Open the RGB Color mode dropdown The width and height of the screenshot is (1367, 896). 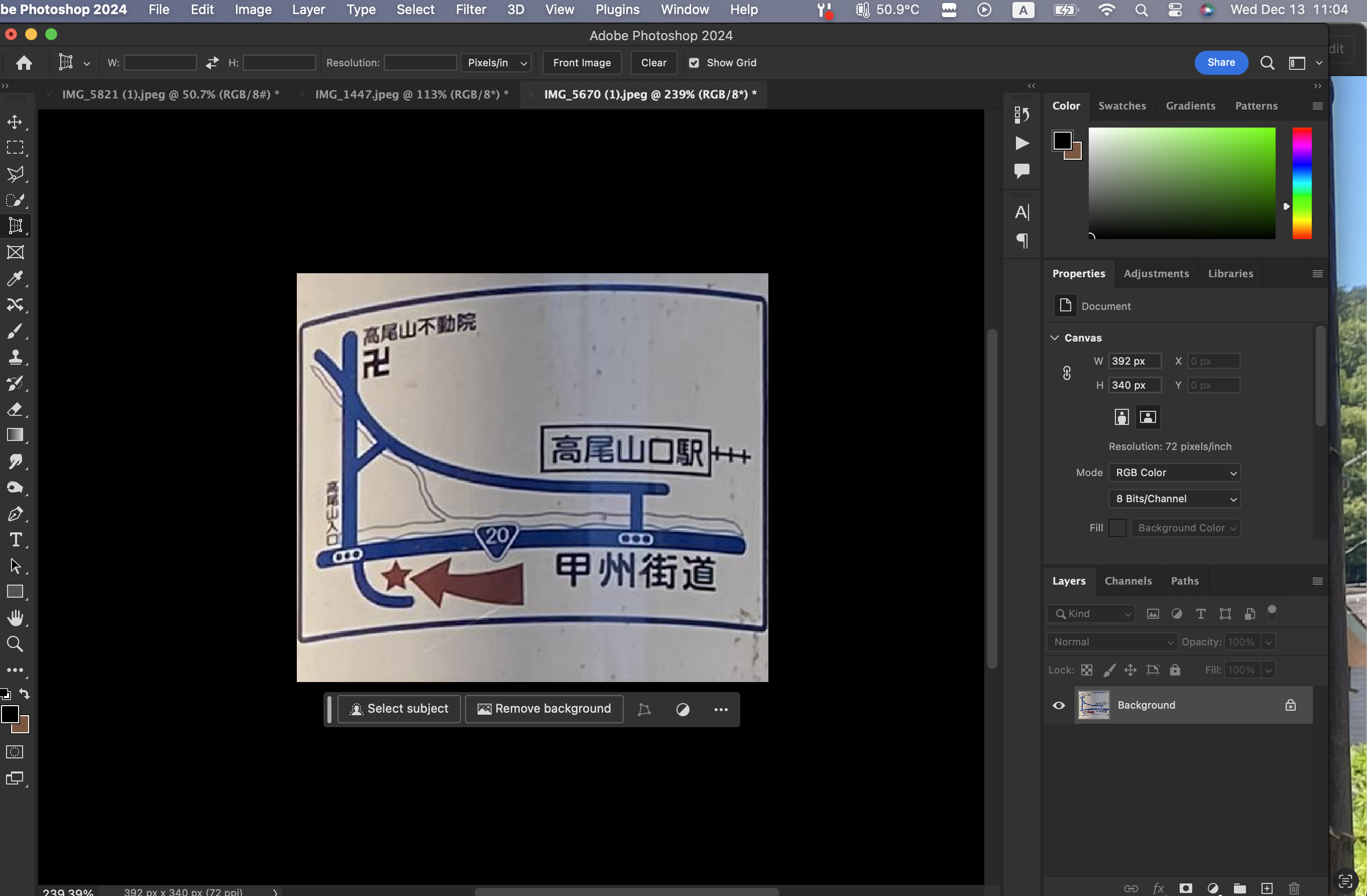coord(1174,473)
